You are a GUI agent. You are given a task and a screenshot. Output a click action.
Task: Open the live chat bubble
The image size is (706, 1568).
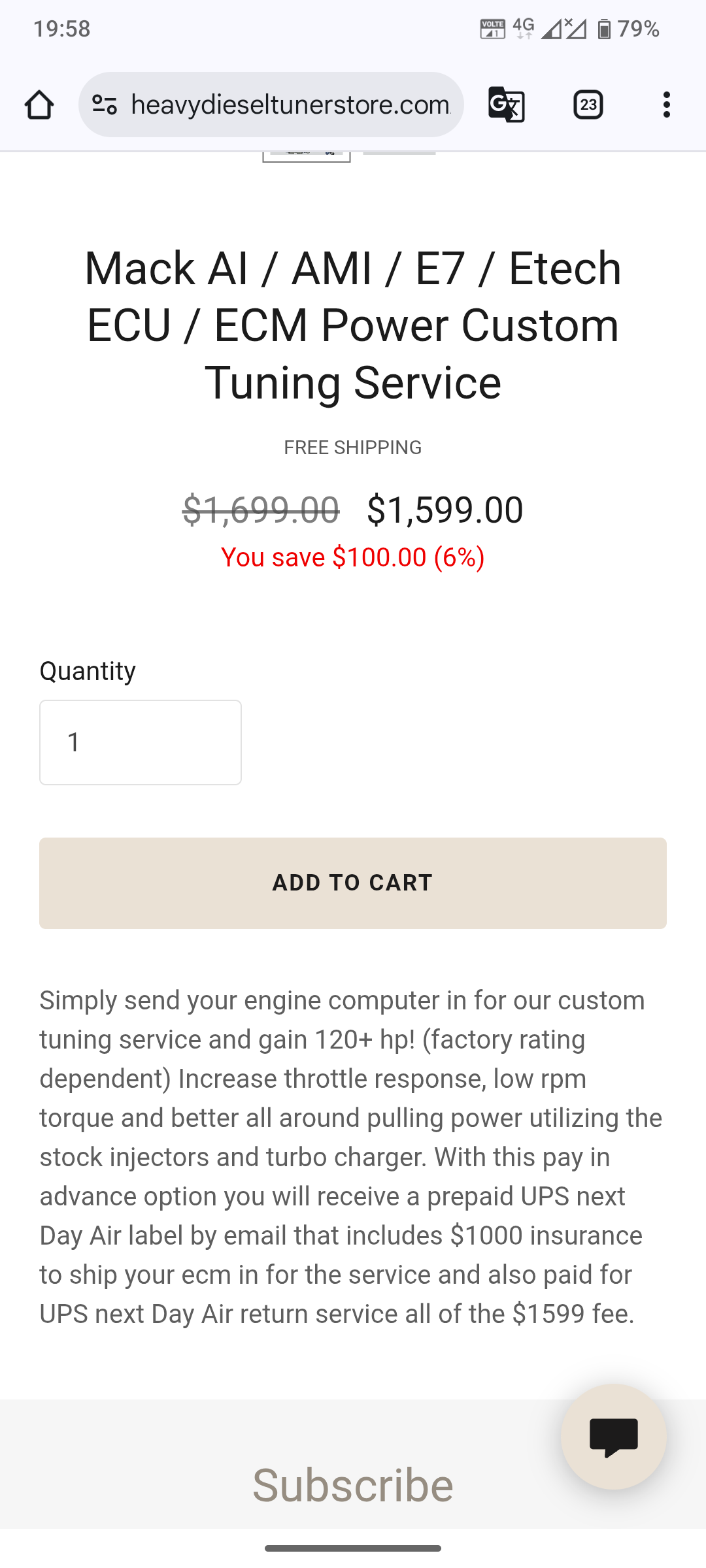tap(614, 1437)
